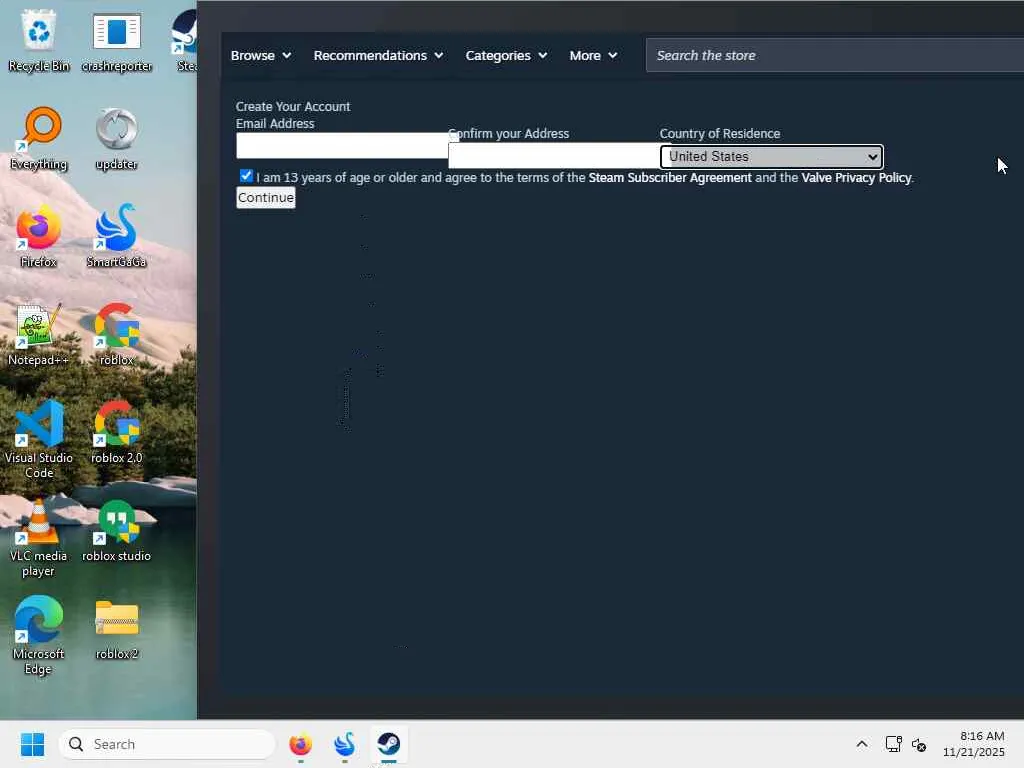The image size is (1024, 768).
Task: Select the crashreporter desktop icon
Action: pos(116,40)
